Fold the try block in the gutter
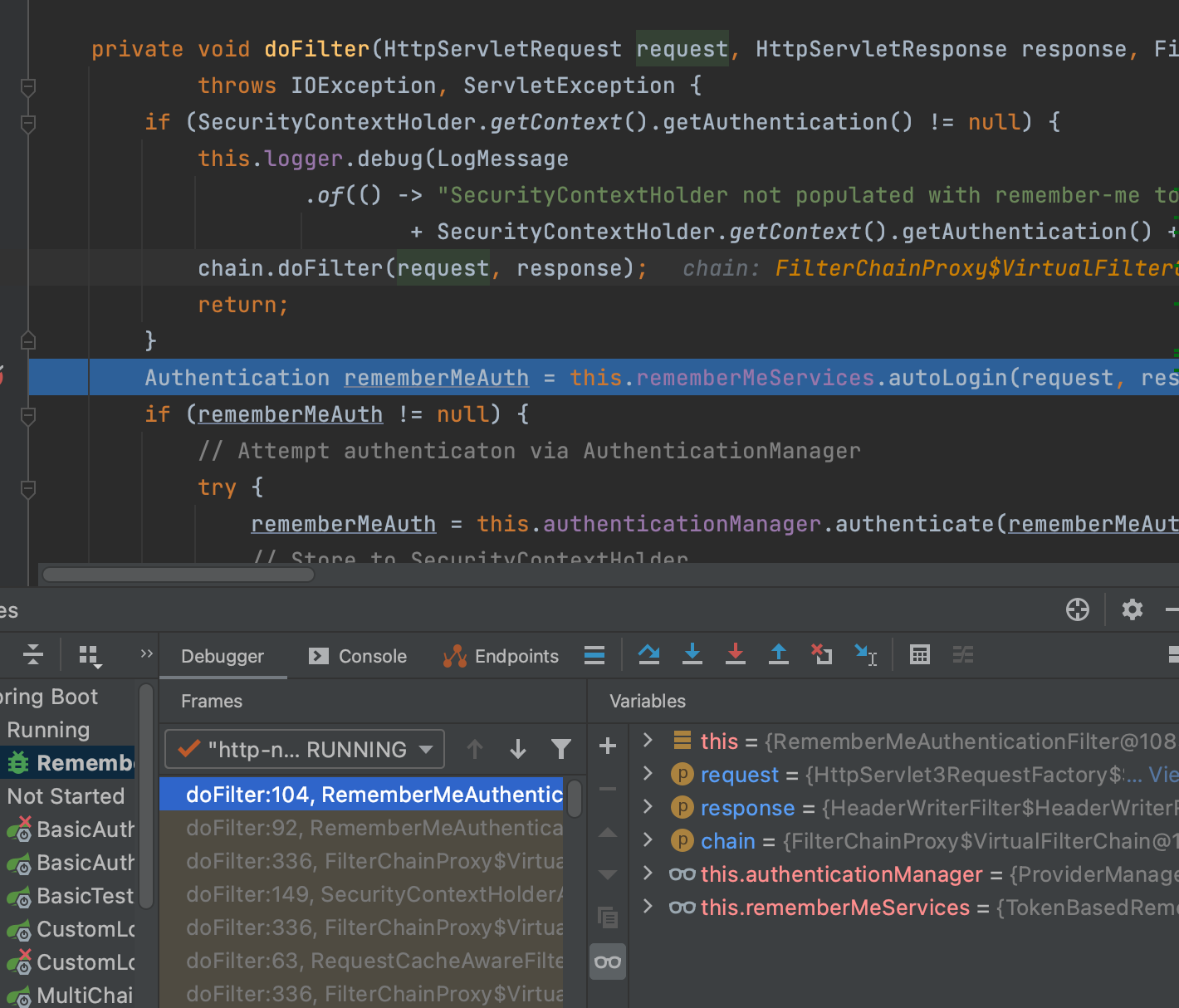Image resolution: width=1179 pixels, height=1008 pixels. click(27, 489)
